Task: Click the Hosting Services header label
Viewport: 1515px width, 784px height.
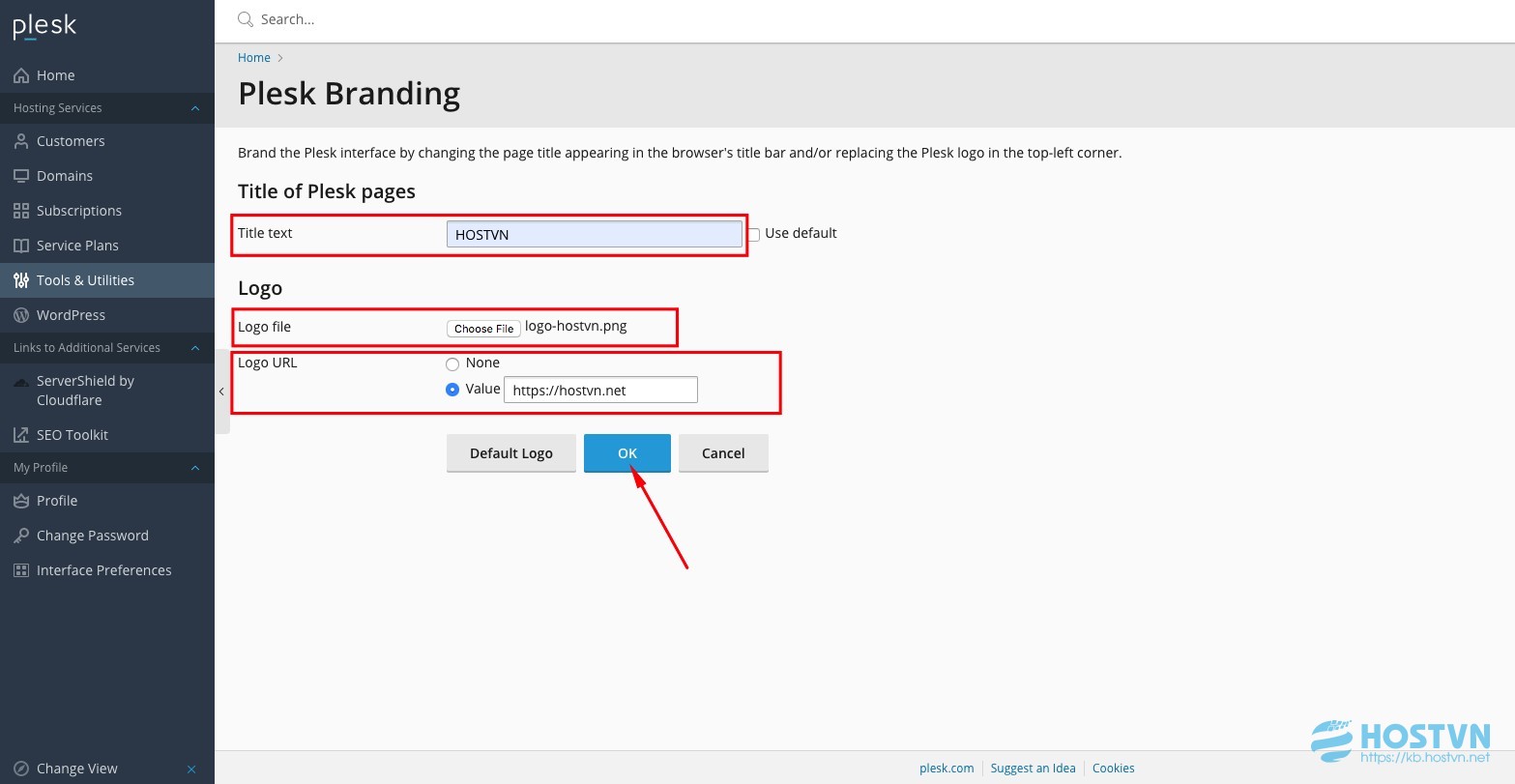Action: tap(58, 108)
